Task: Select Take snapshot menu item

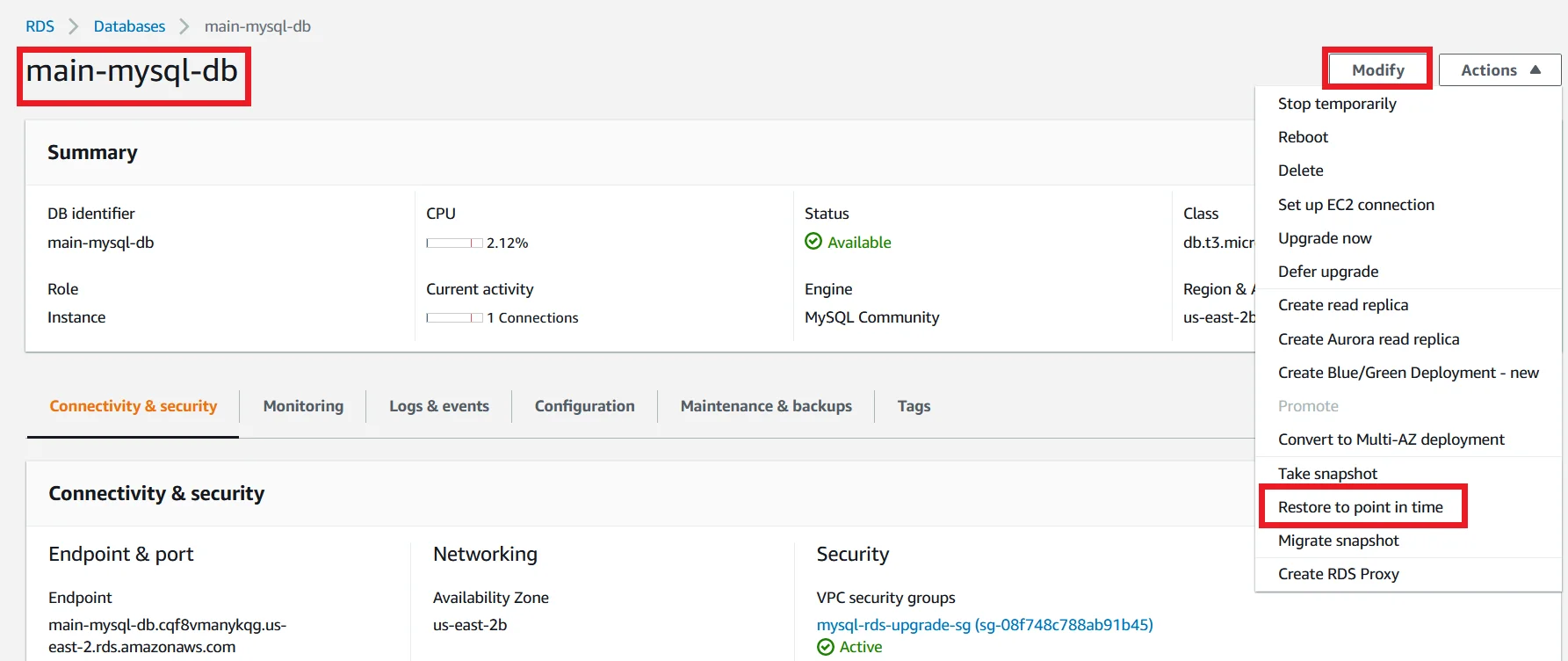Action: pos(1327,474)
